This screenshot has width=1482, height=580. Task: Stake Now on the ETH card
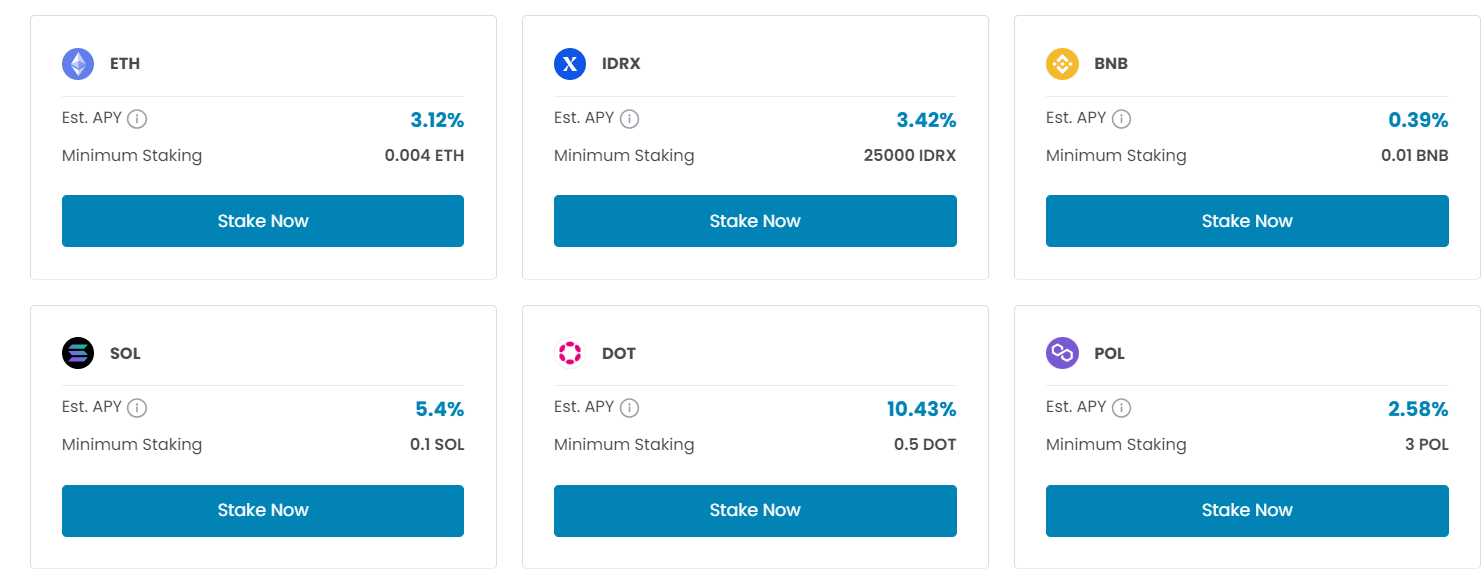263,221
